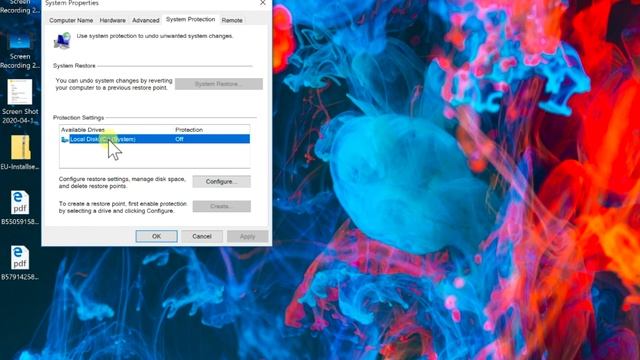Open the Computer Name tab
Image resolution: width=640 pixels, height=360 pixels.
coord(71,20)
